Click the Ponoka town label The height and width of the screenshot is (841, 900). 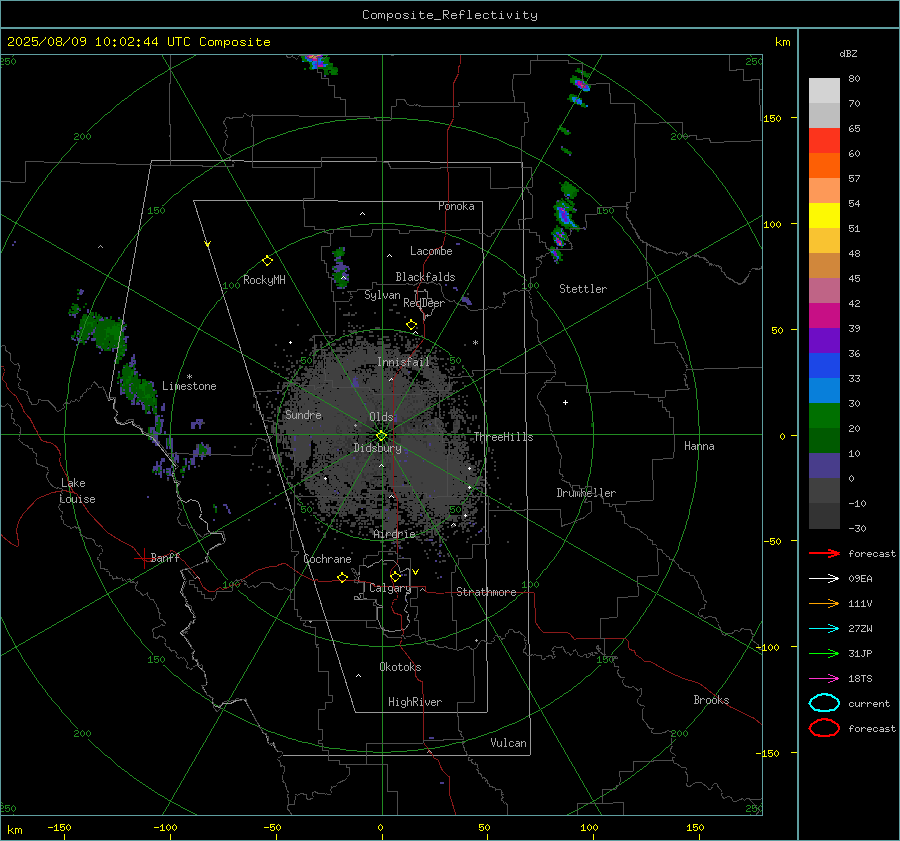point(456,206)
